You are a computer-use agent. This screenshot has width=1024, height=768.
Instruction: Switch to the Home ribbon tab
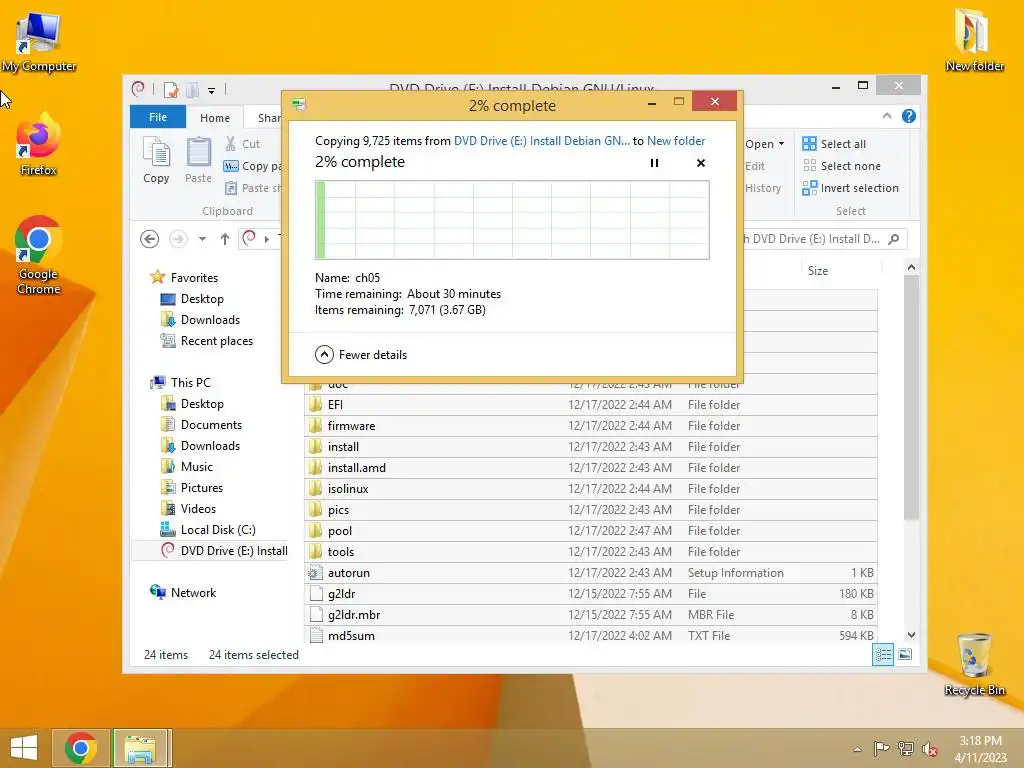tap(215, 118)
